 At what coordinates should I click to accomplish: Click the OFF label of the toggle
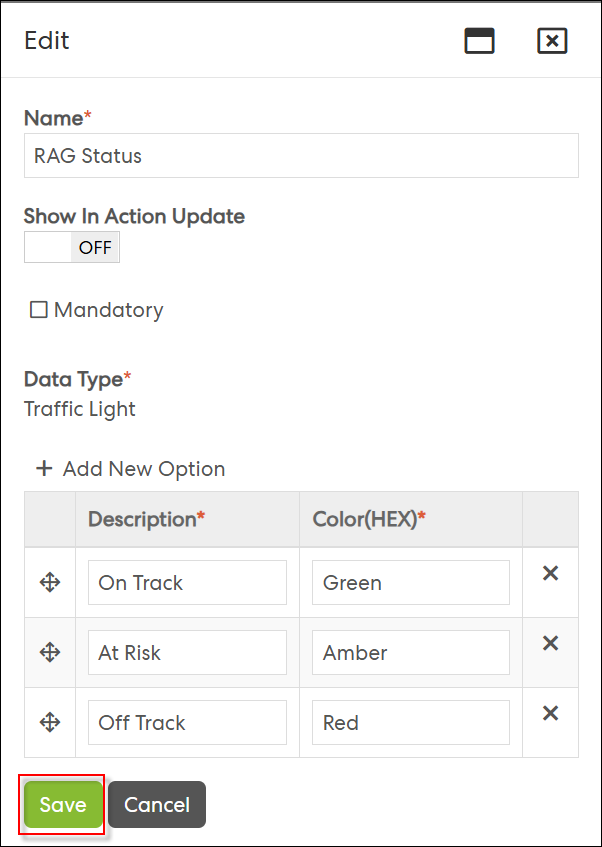[95, 247]
